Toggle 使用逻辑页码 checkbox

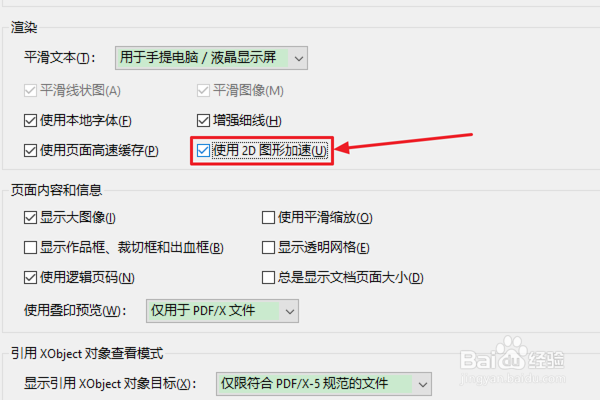tap(30, 277)
